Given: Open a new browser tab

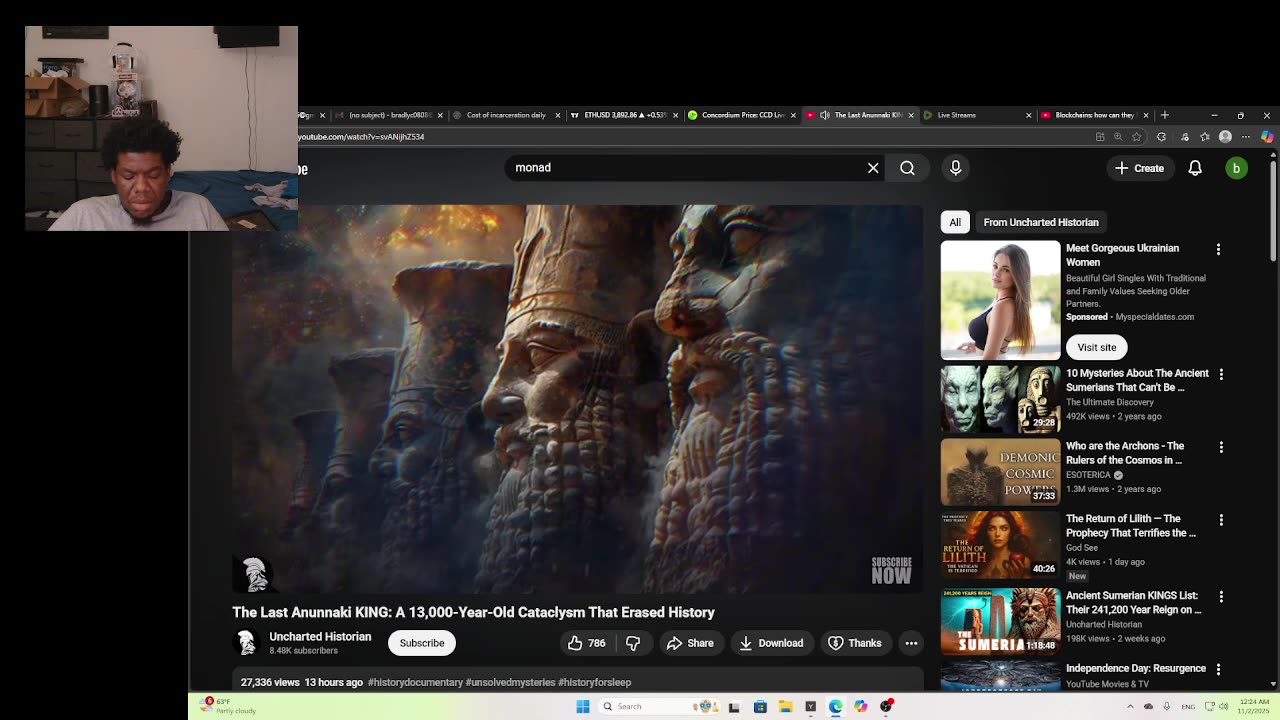Looking at the screenshot, I should coord(1164,115).
